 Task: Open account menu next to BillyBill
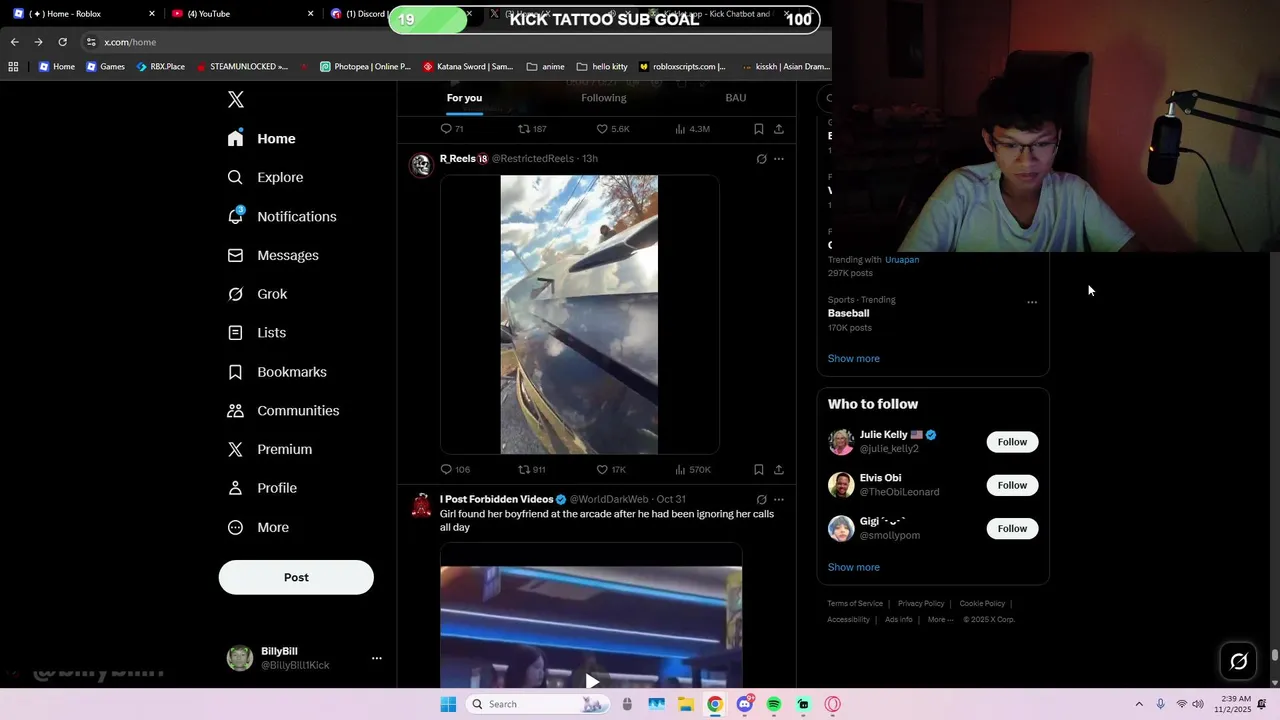click(x=377, y=658)
